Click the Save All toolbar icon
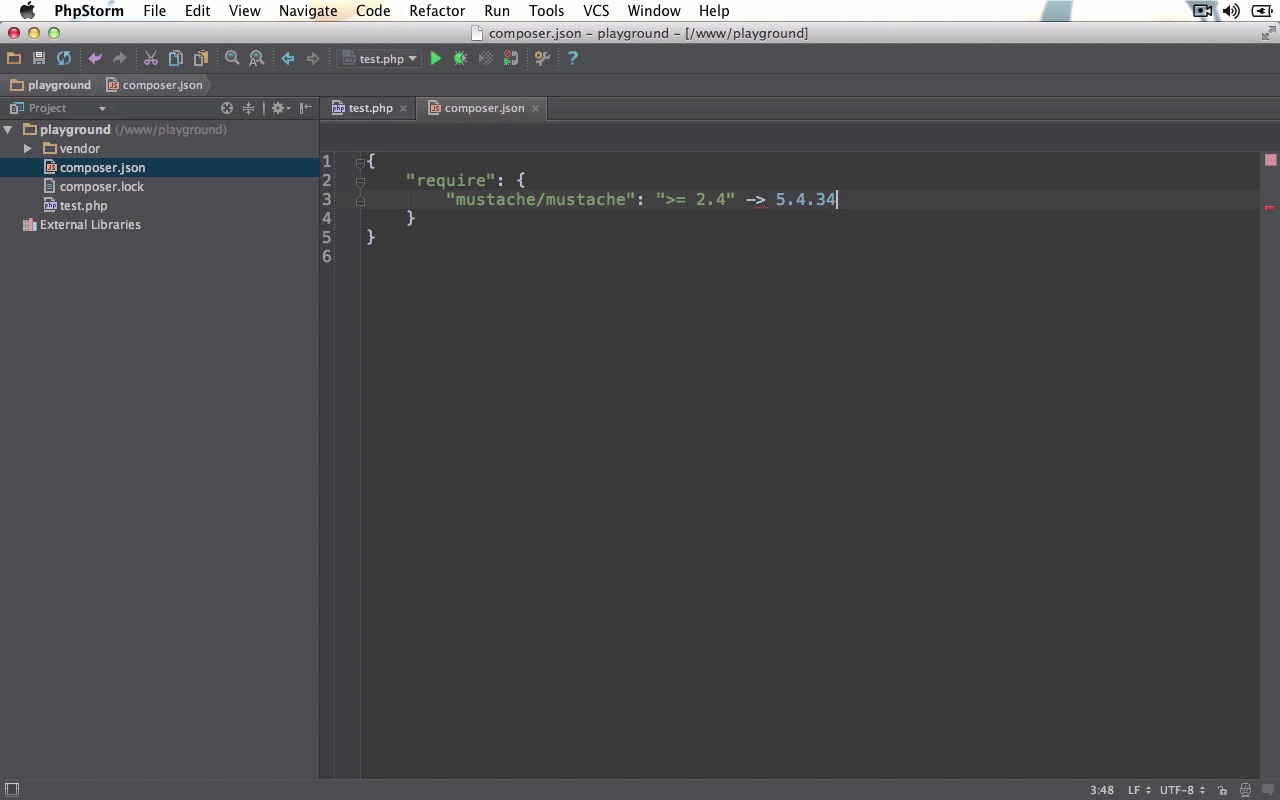1280x800 pixels. [x=39, y=59]
